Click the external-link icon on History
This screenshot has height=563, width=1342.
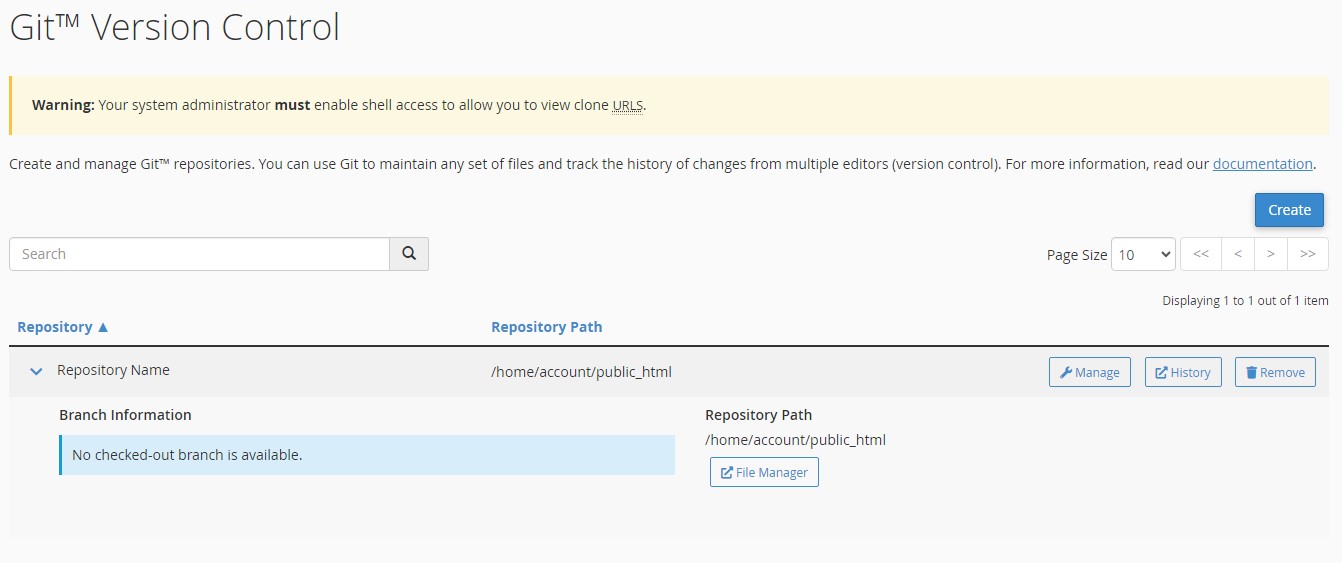pos(1161,372)
